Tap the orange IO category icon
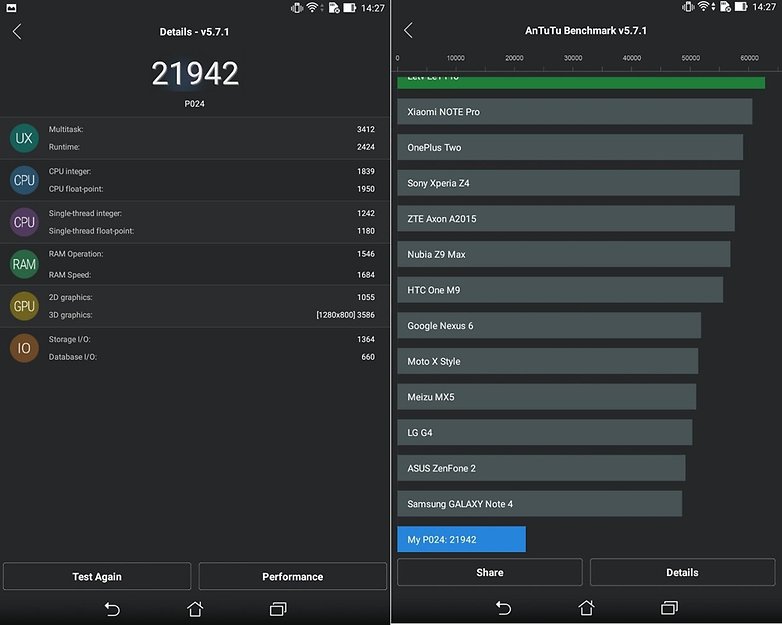Viewport: 782px width, 625px height. [x=24, y=348]
